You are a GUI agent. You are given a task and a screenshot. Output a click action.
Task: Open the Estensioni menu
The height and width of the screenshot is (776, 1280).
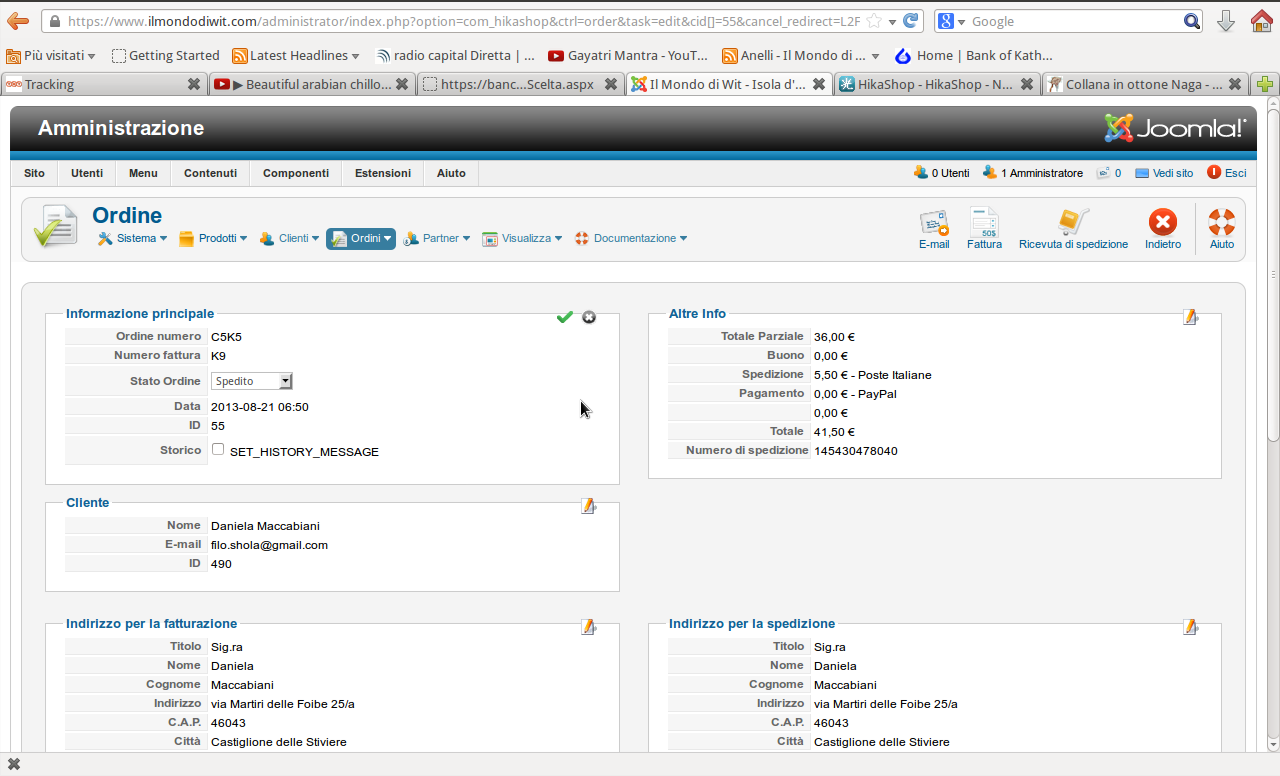[x=383, y=173]
